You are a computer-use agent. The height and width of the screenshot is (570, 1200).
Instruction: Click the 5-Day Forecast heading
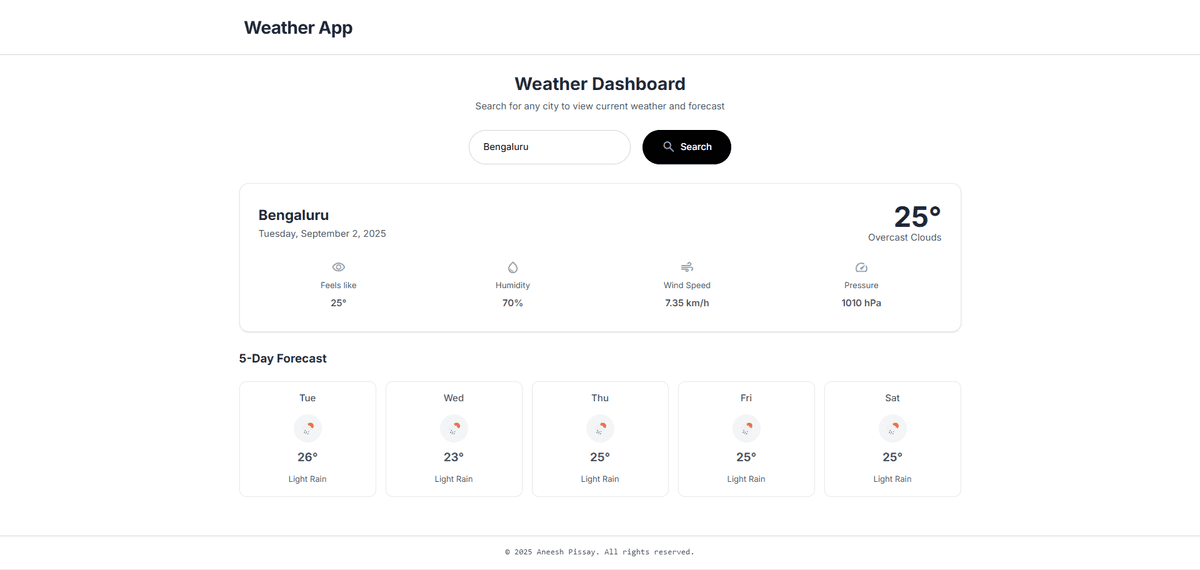283,358
